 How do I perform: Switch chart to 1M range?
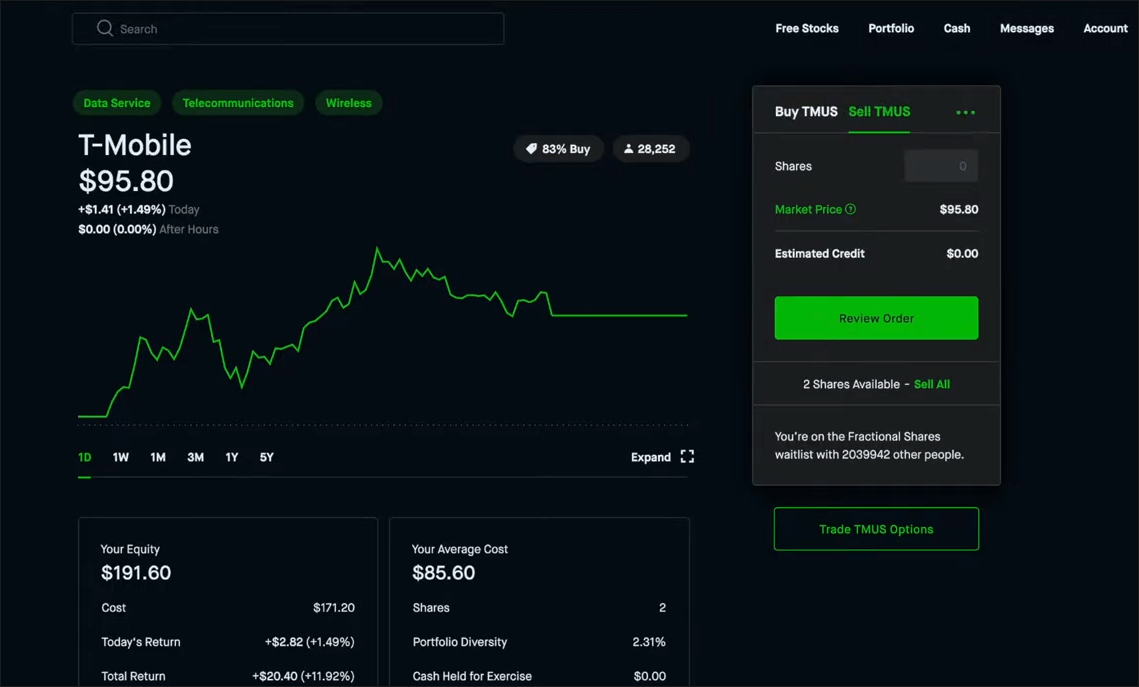pos(158,458)
